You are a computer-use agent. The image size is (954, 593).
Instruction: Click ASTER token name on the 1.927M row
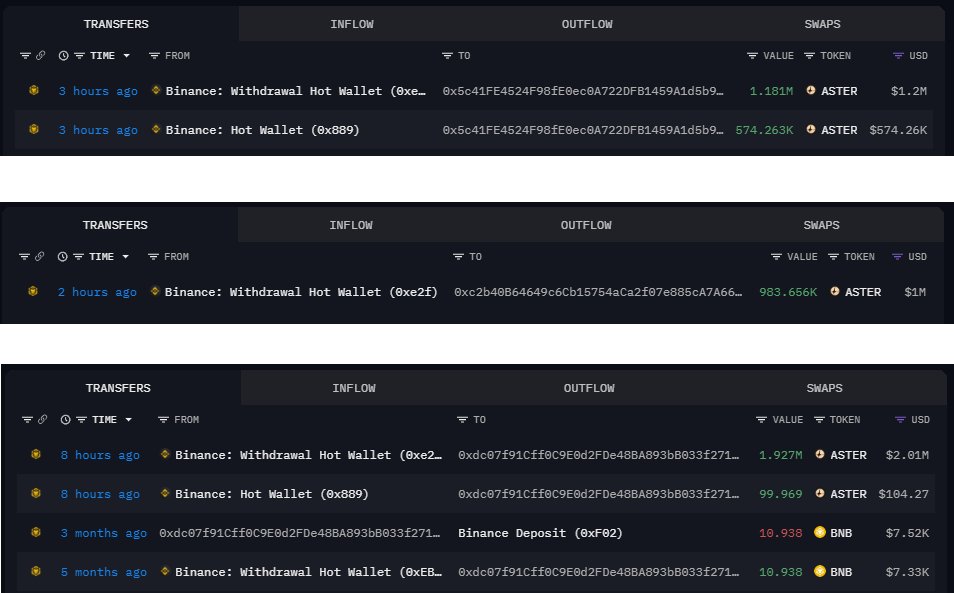point(848,455)
